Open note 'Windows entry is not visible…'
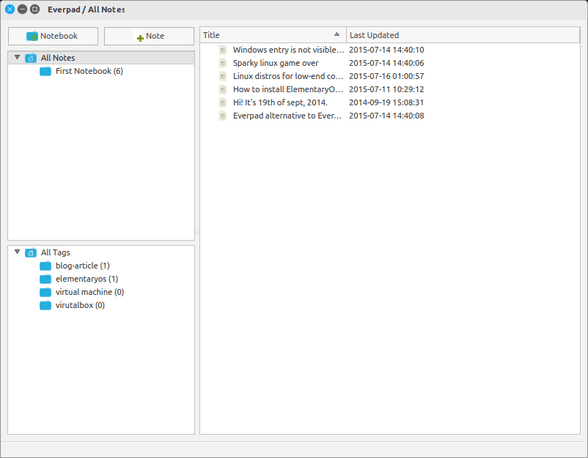588x458 pixels. tap(288, 50)
